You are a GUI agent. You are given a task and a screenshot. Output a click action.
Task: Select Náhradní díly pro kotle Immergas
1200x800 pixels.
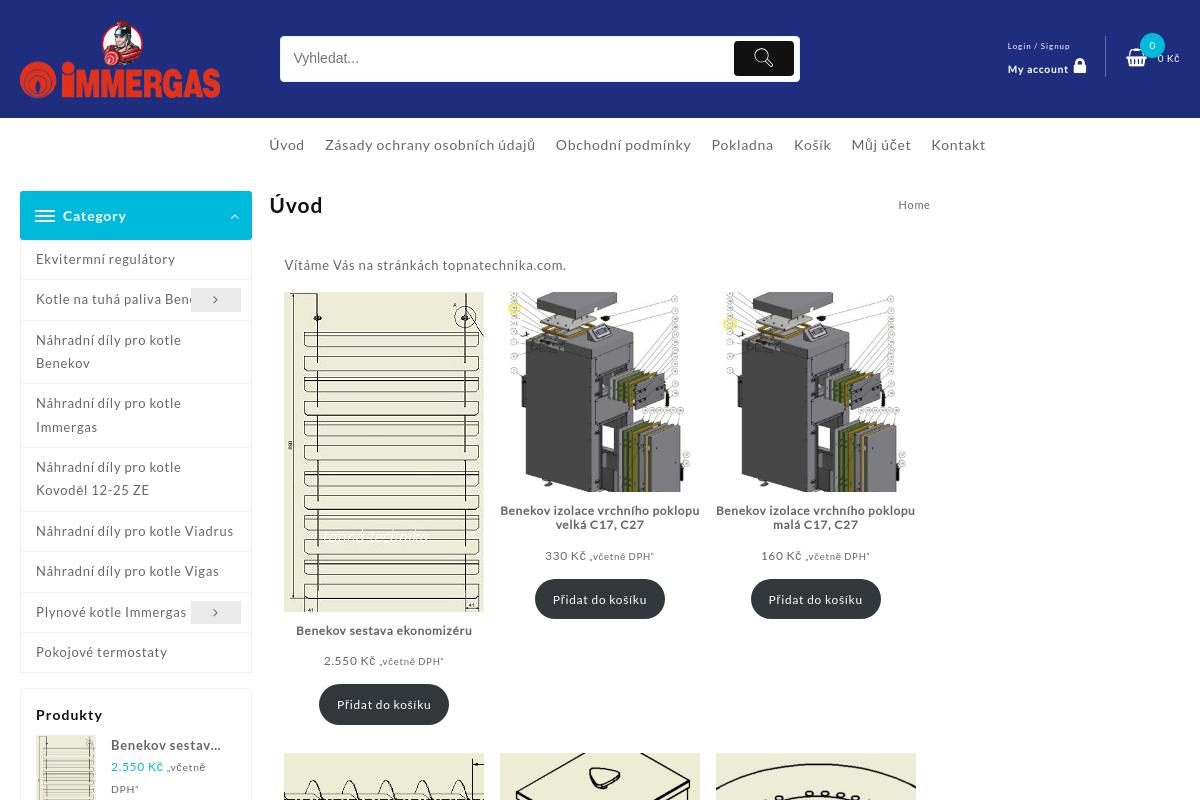109,415
